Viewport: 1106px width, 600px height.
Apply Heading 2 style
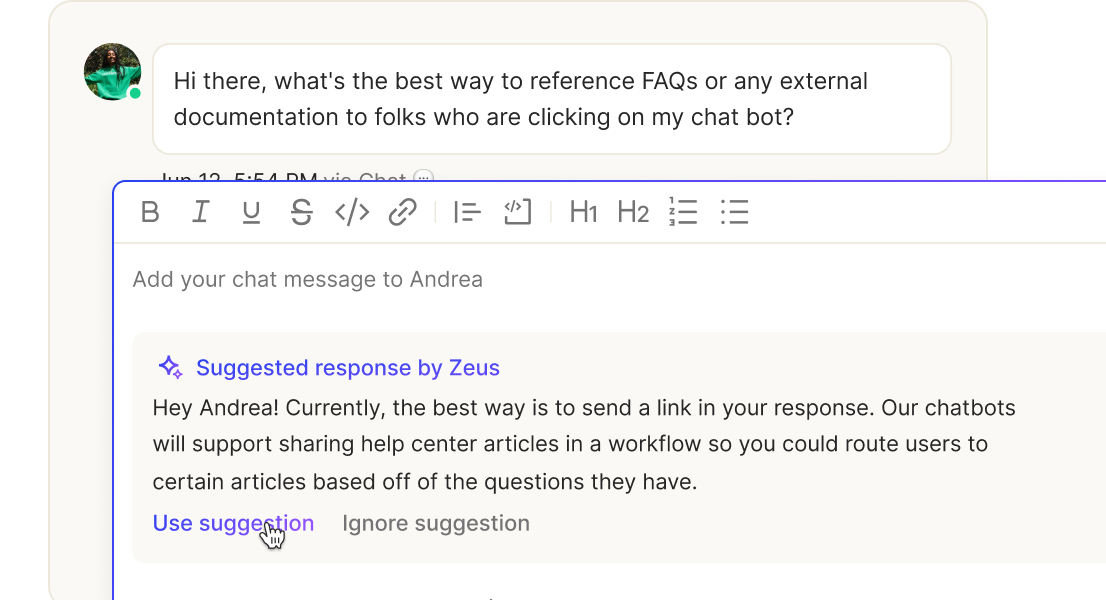coord(633,212)
